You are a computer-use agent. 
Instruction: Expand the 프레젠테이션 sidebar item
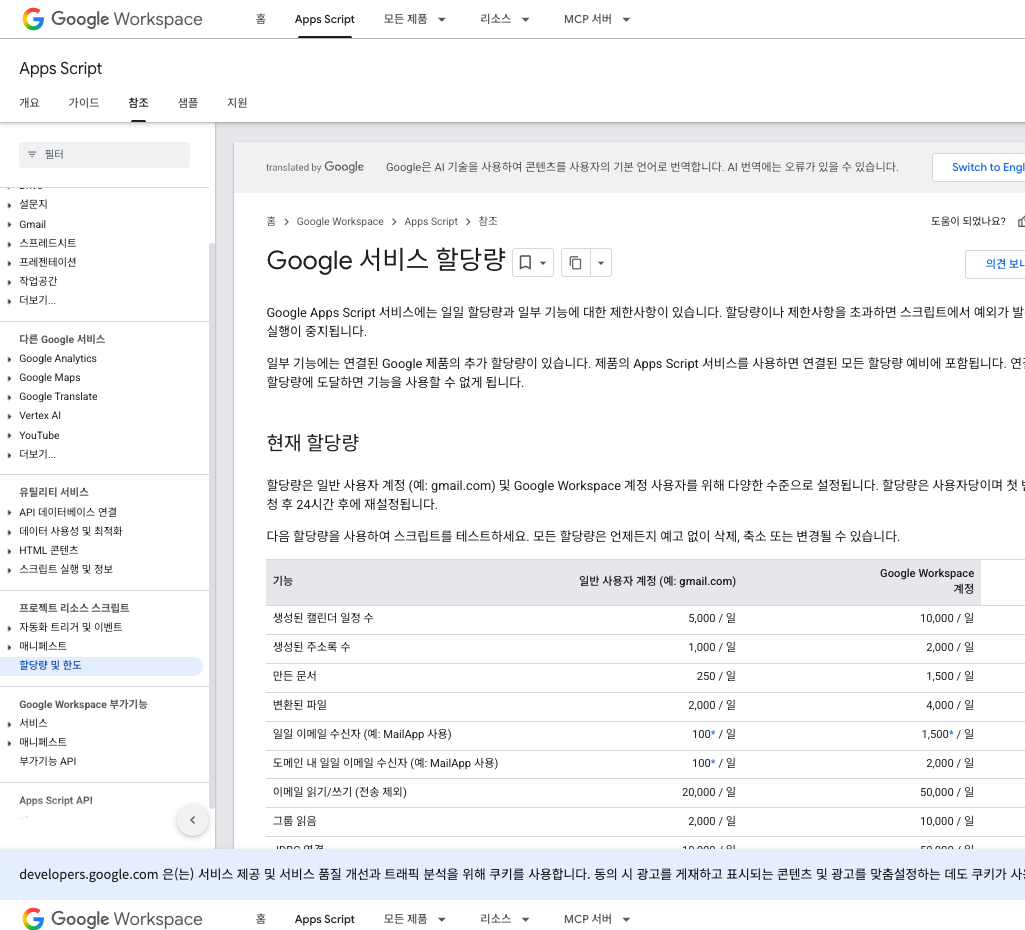pos(9,262)
